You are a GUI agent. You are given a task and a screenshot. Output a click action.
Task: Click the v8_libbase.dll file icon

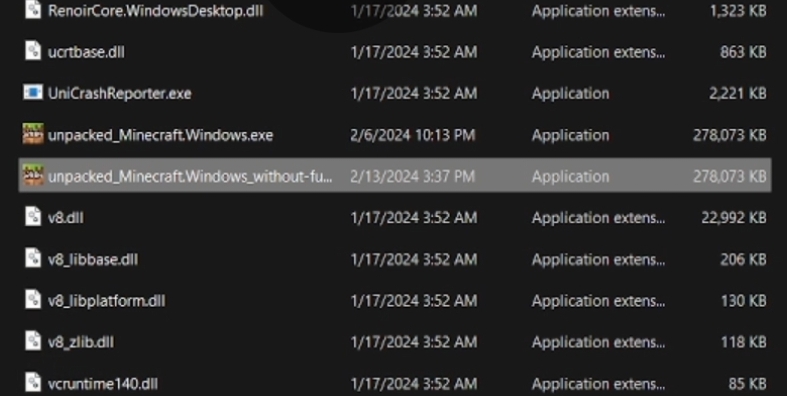point(33,258)
